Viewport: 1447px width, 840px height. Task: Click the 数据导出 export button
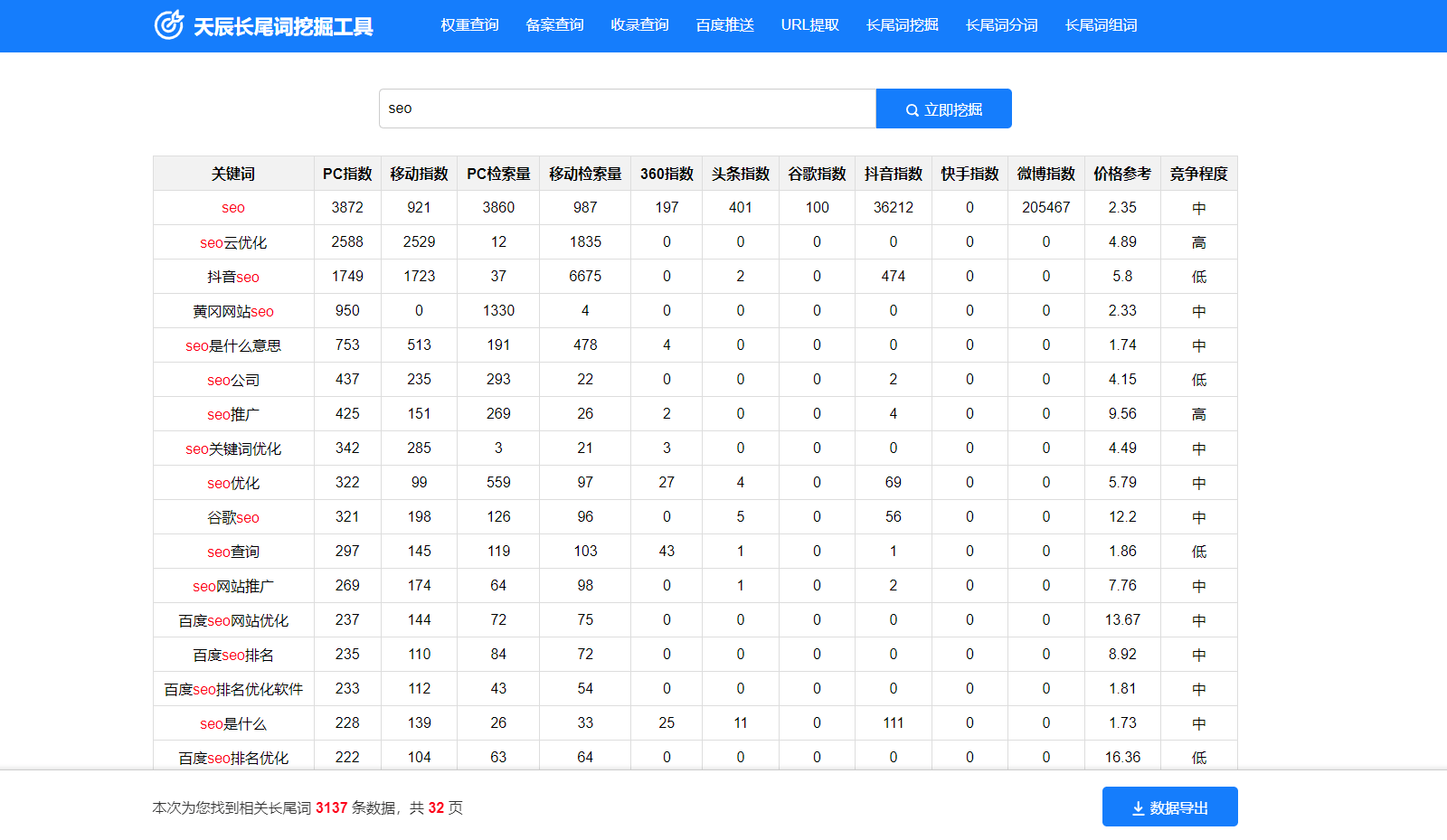click(x=1170, y=807)
